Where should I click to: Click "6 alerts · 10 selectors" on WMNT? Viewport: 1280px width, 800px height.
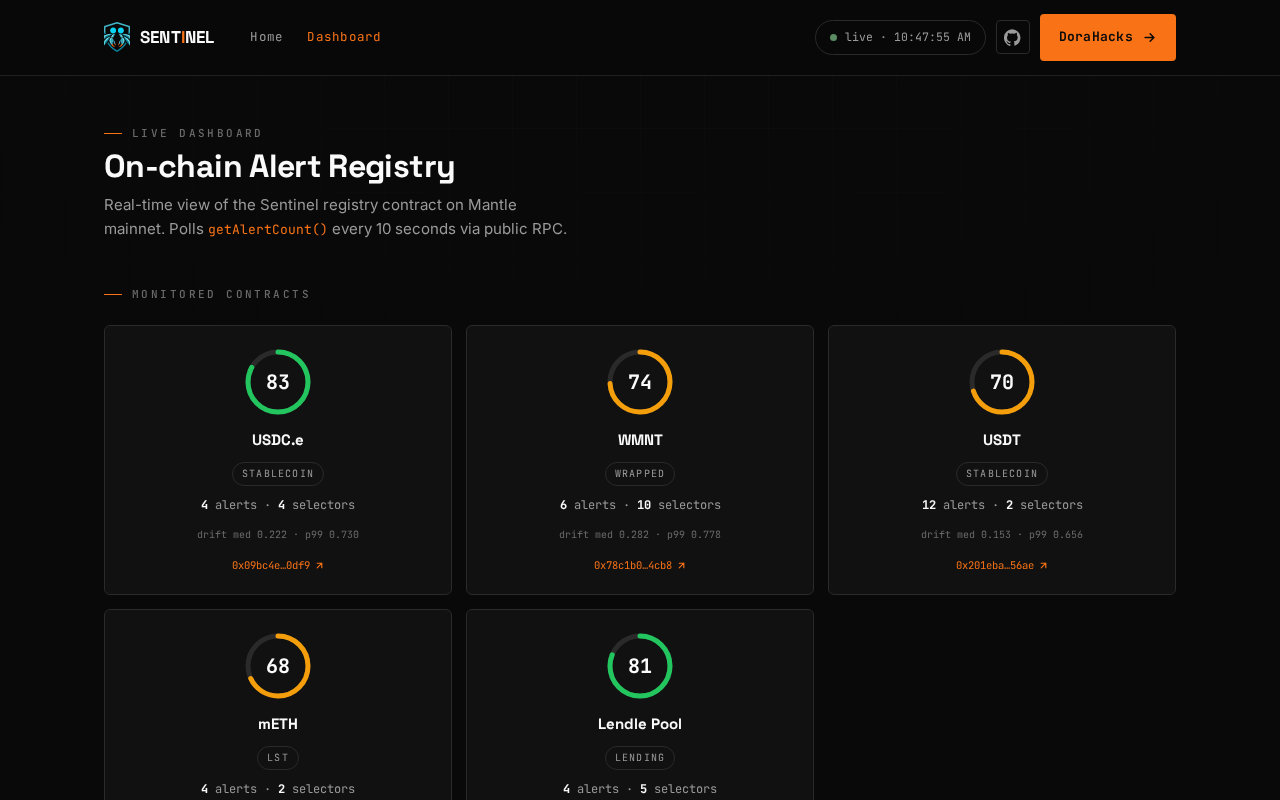(640, 505)
